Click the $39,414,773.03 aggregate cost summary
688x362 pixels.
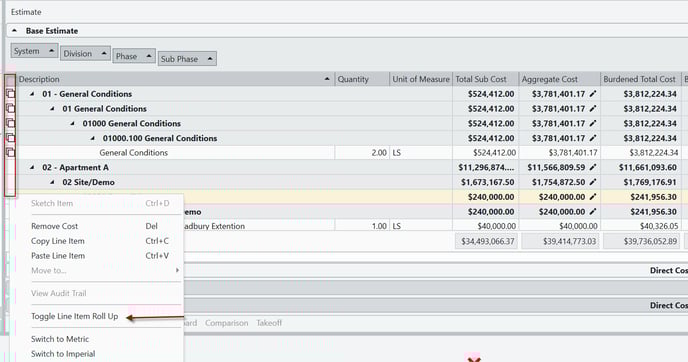coord(560,241)
